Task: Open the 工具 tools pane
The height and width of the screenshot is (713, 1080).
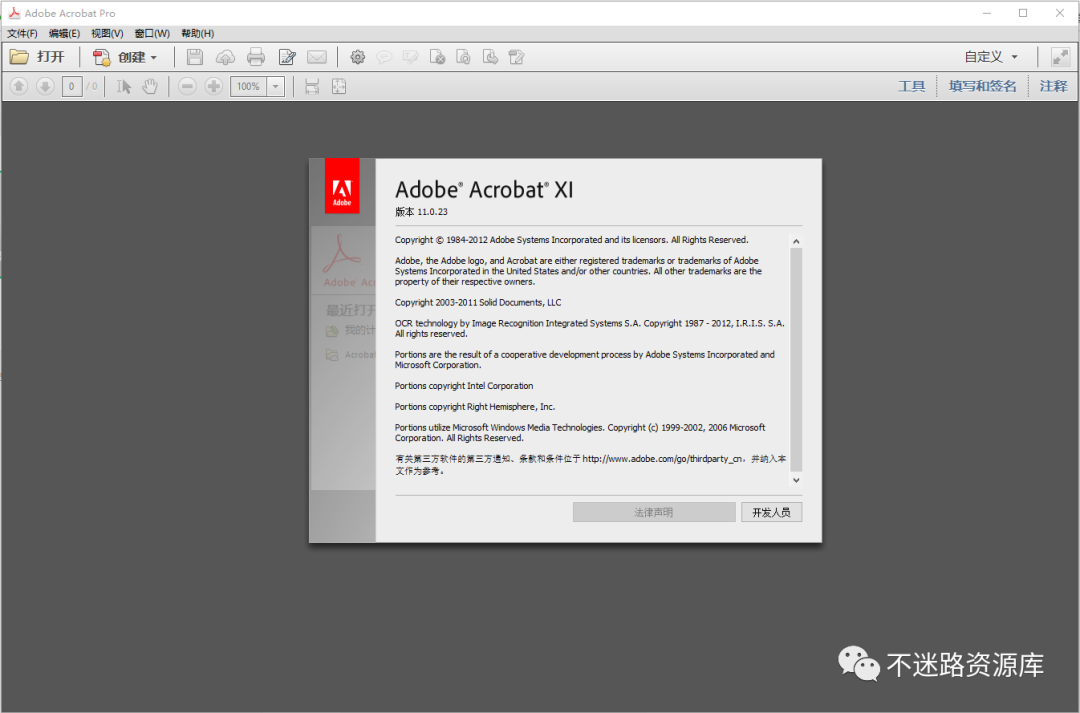Action: [911, 86]
